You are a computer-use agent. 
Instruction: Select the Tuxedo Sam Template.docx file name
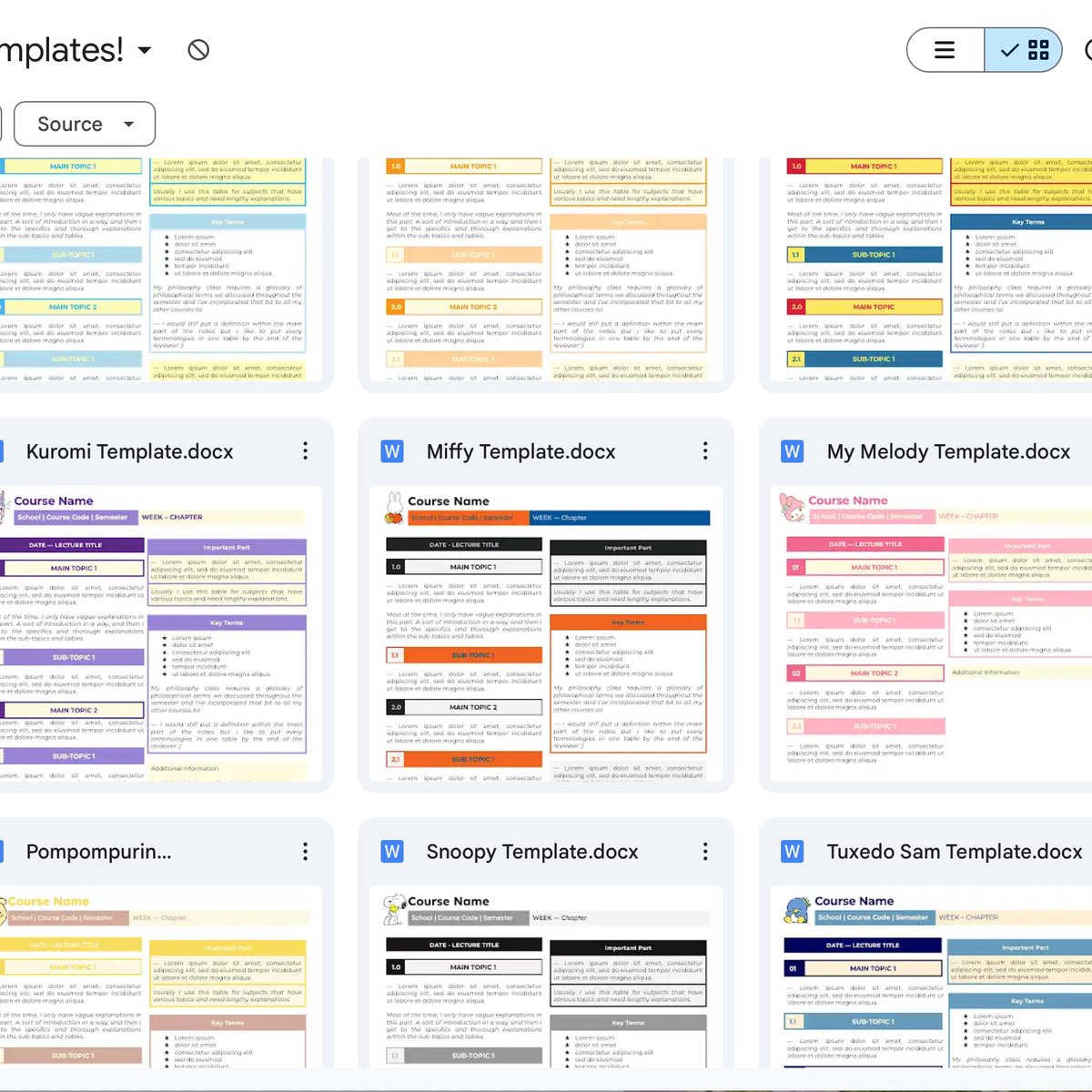tap(955, 852)
